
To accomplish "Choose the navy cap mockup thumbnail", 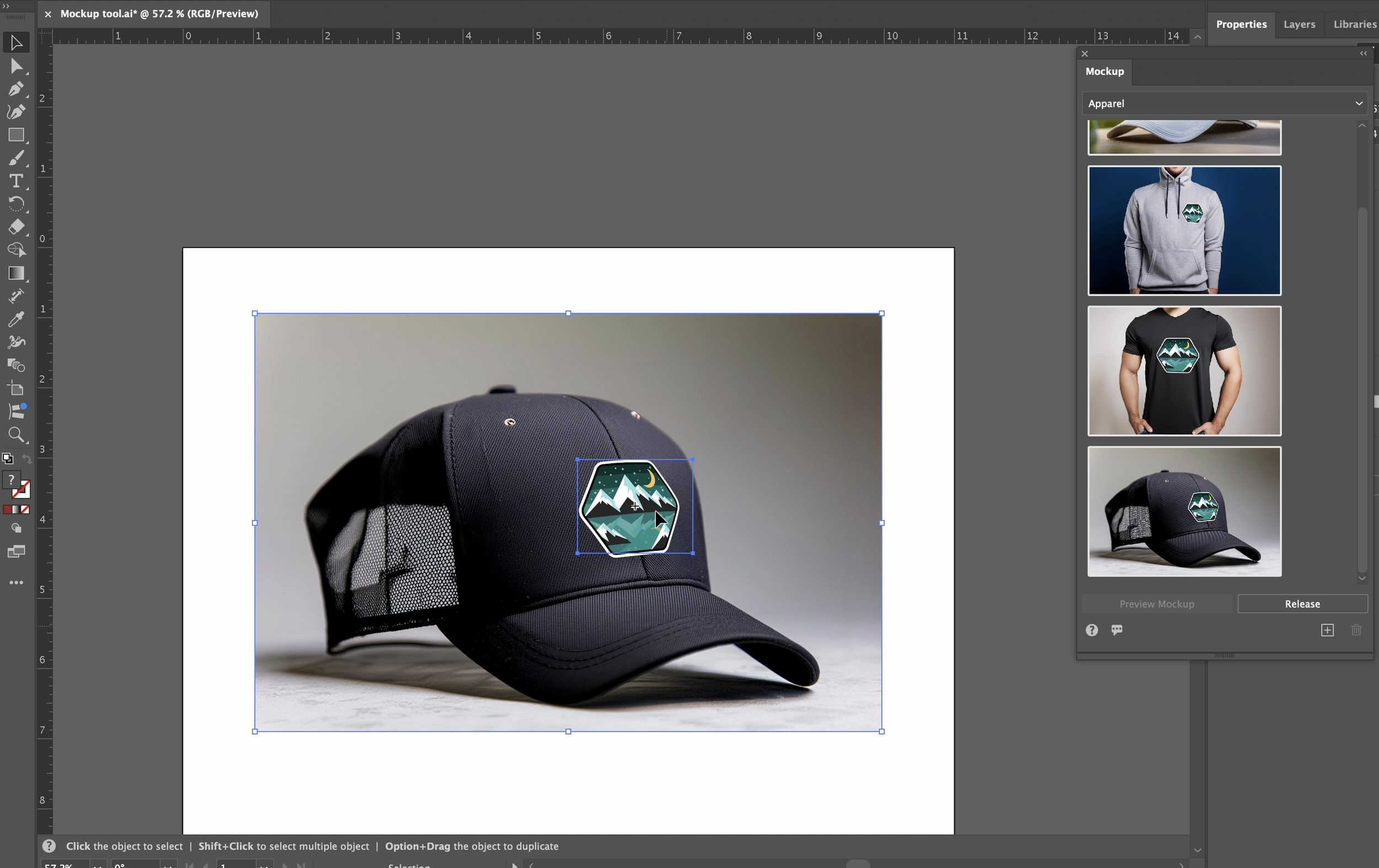I will (x=1184, y=511).
